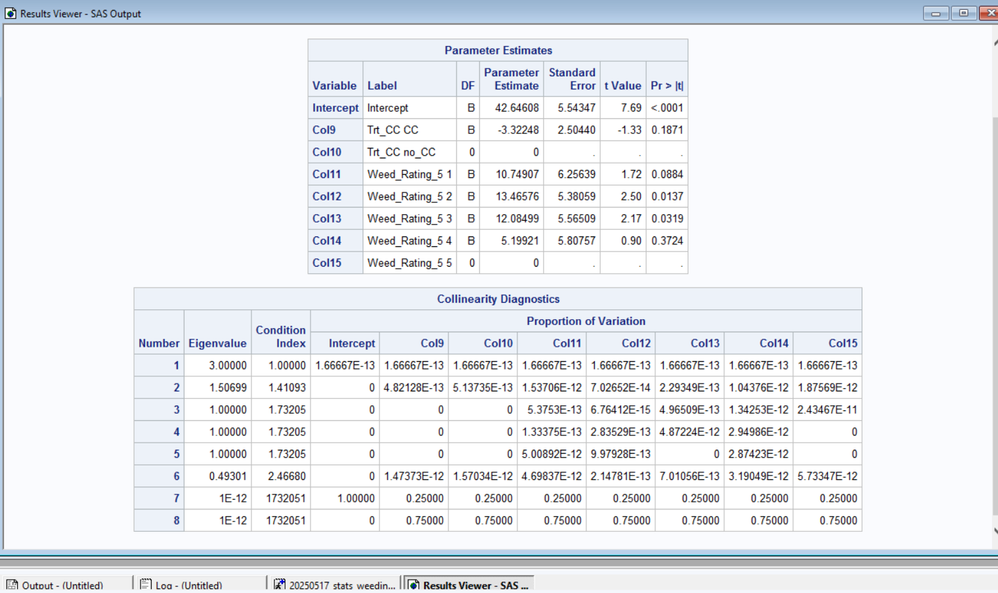This screenshot has height=593, width=998.
Task: Click the vertical scrollbar down arrow
Action: click(991, 534)
